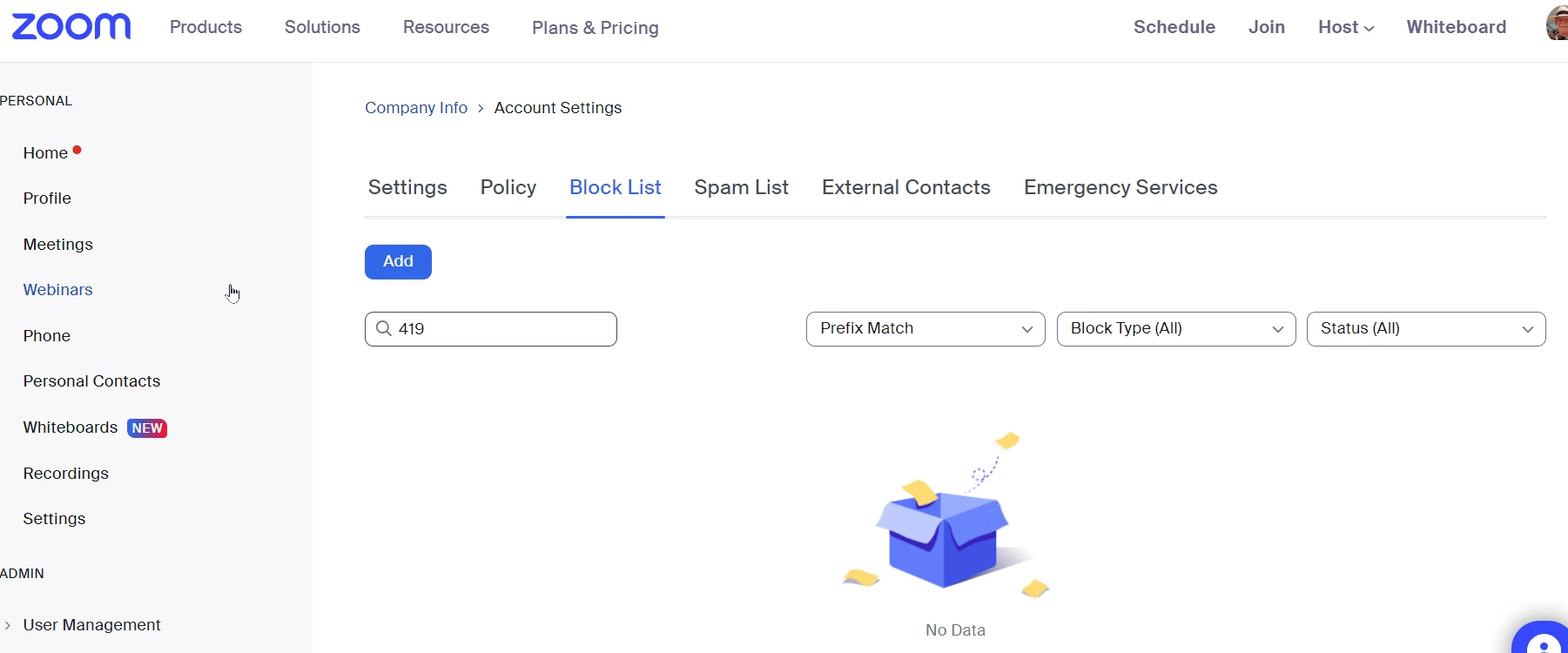Expand the Host menu
The image size is (1568, 653).
1346,27
